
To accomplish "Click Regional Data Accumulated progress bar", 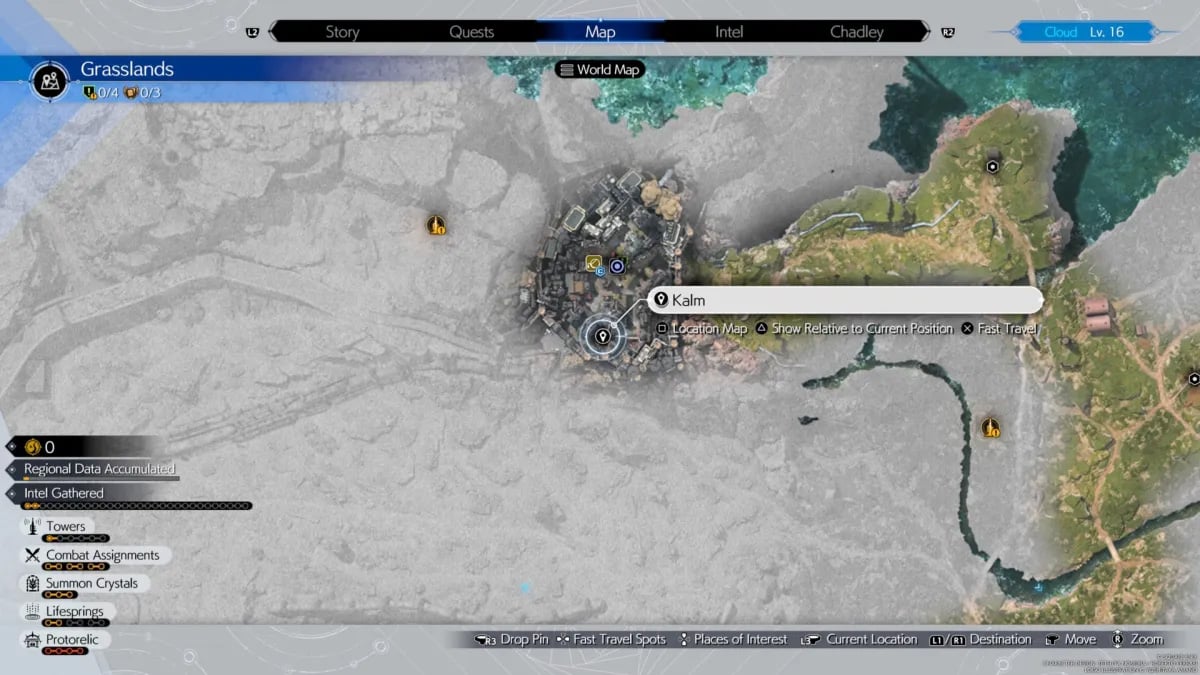I will (101, 479).
